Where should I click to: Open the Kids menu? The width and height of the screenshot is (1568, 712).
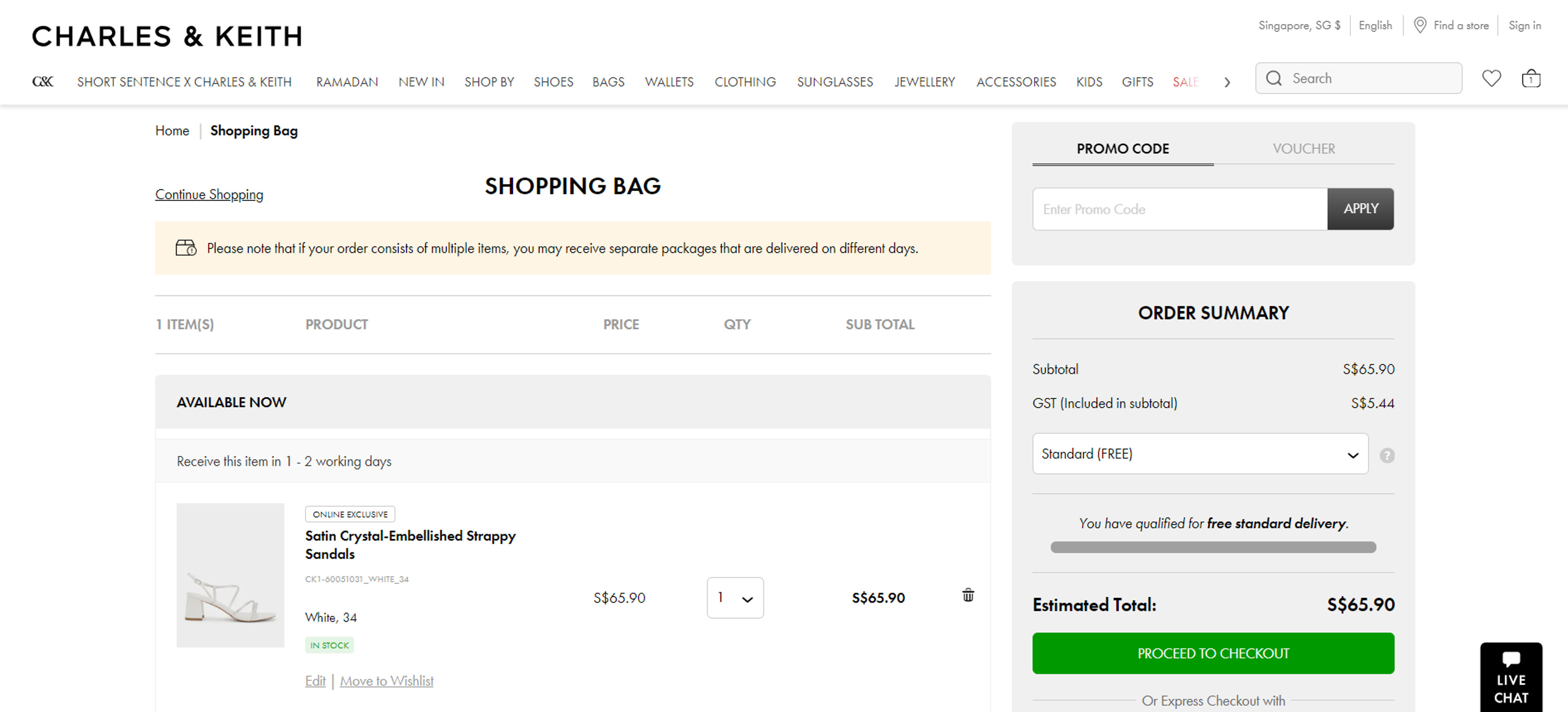pyautogui.click(x=1089, y=82)
